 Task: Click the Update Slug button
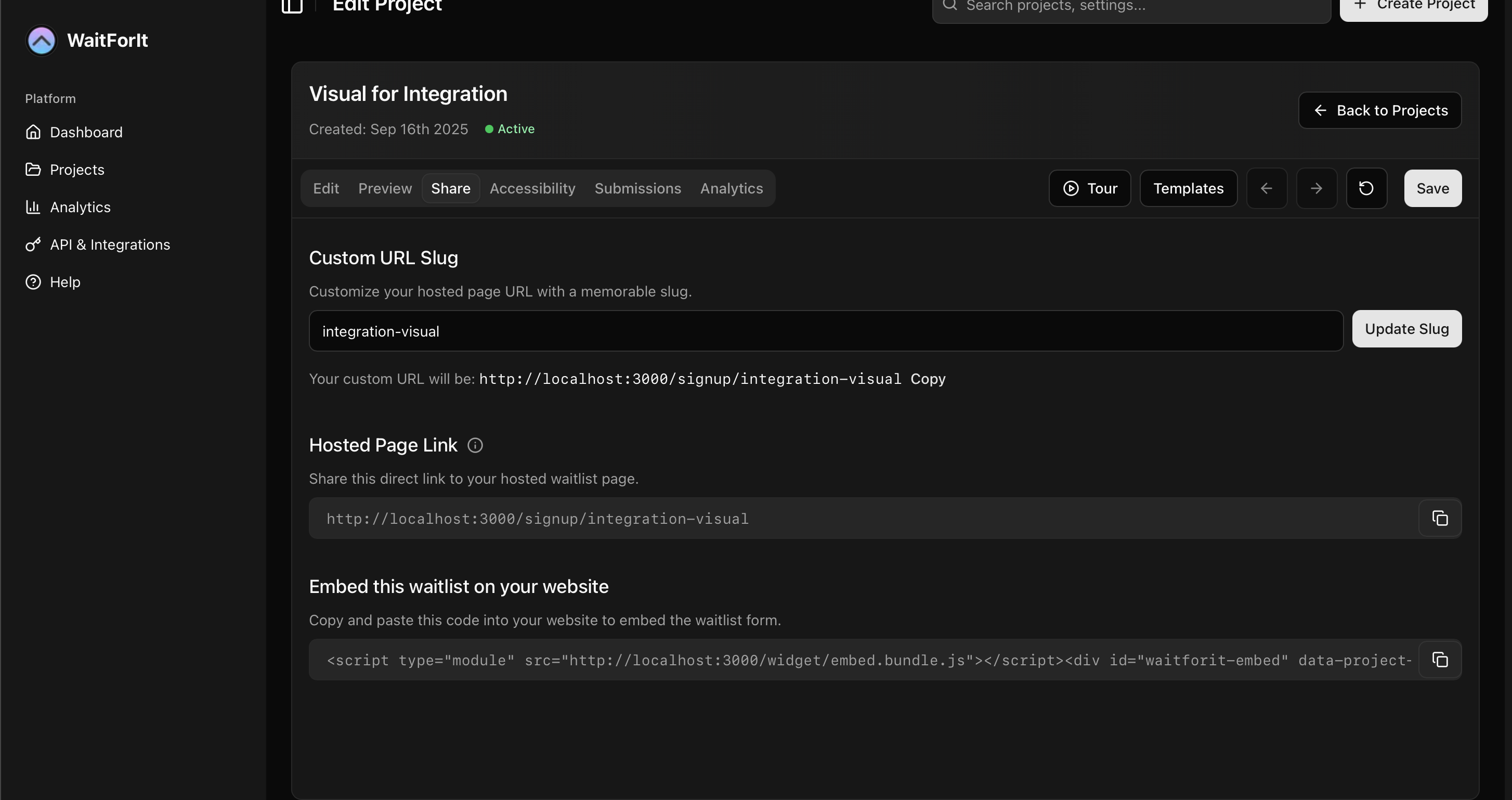click(x=1407, y=329)
